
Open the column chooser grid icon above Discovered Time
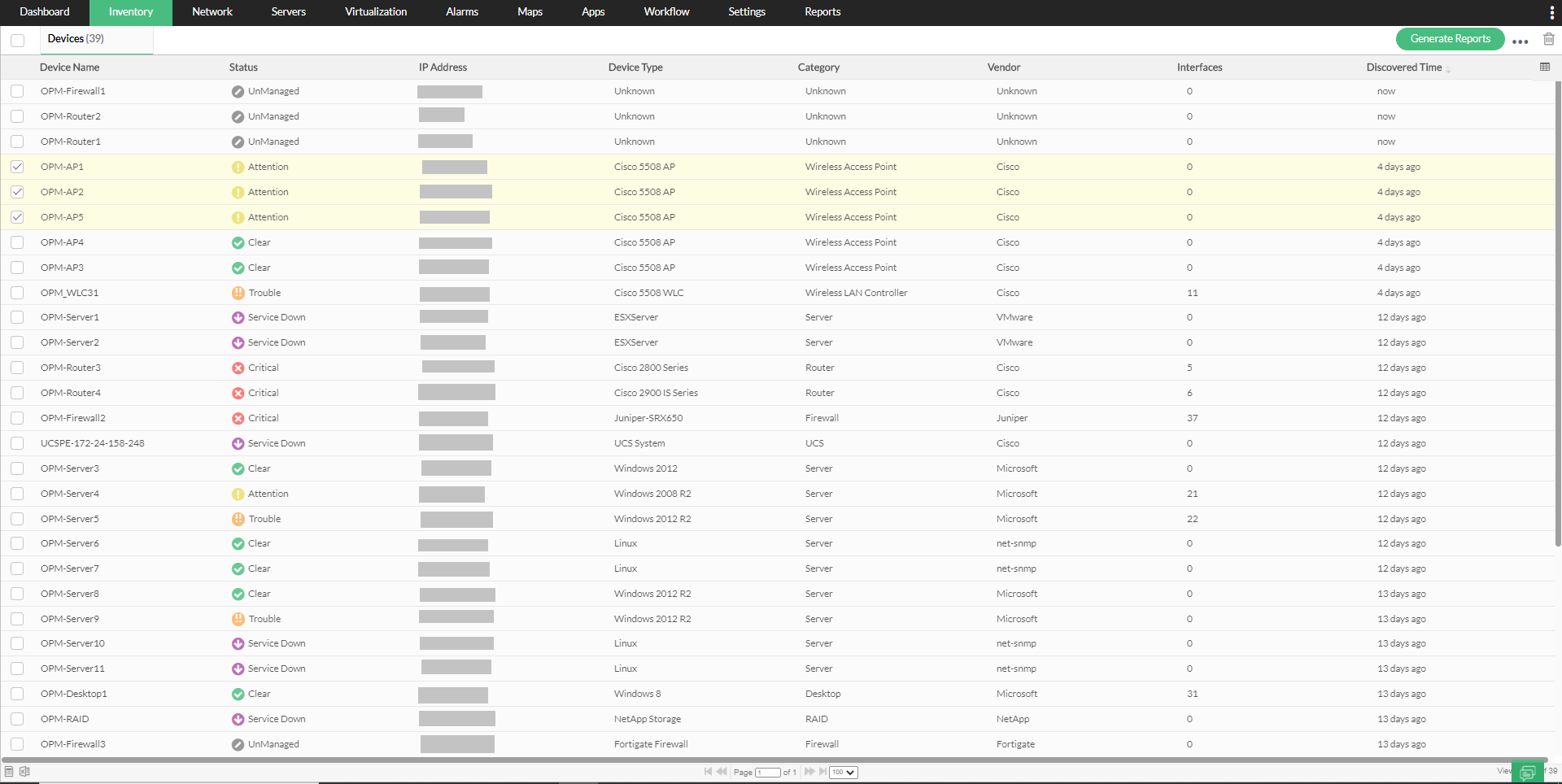pos(1544,67)
